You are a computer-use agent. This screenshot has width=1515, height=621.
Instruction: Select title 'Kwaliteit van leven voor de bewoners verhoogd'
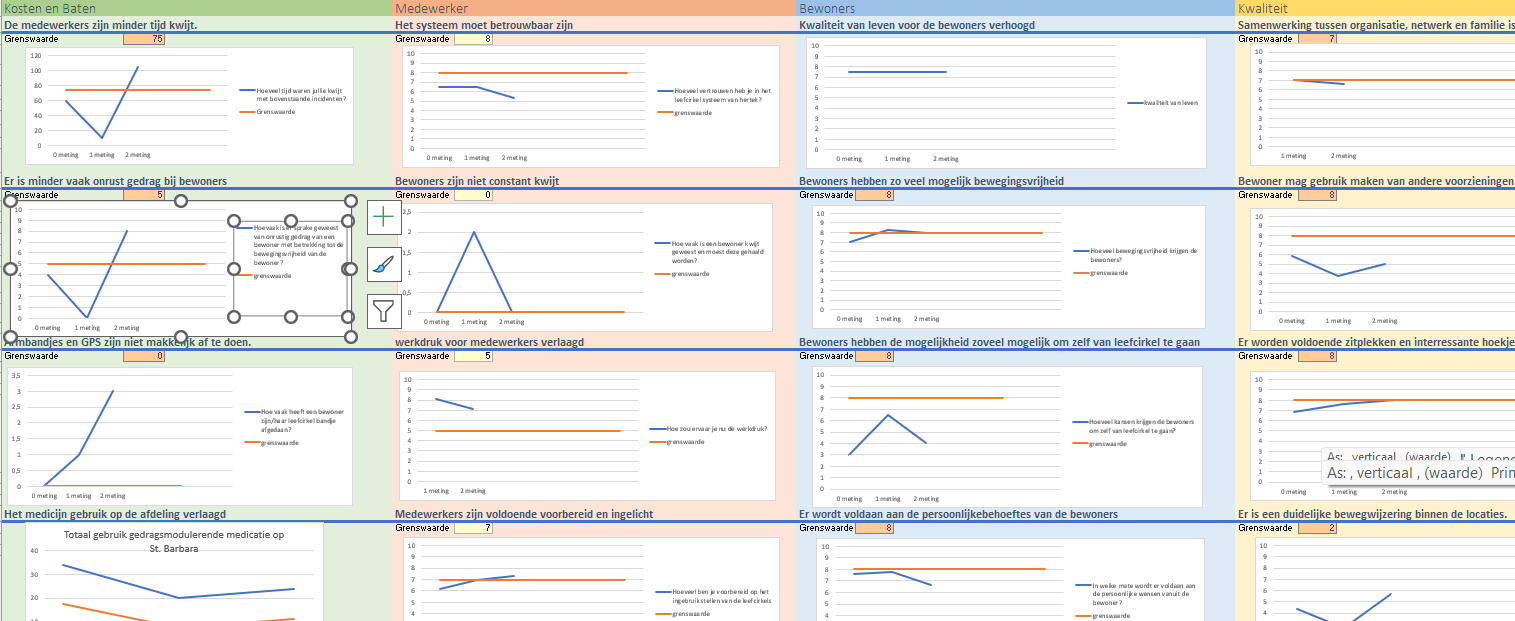coord(917,25)
